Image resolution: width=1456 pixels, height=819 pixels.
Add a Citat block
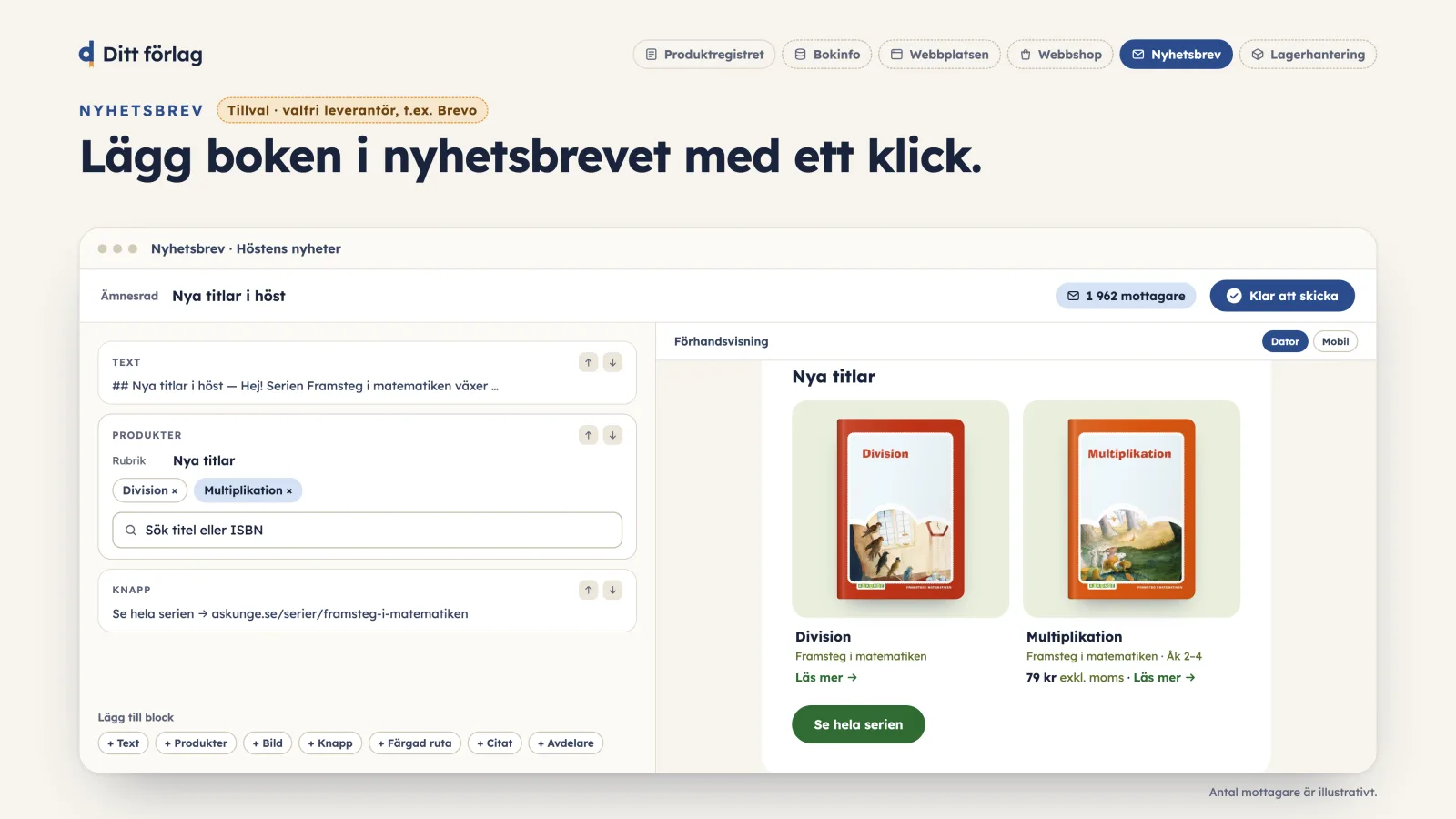coord(494,743)
